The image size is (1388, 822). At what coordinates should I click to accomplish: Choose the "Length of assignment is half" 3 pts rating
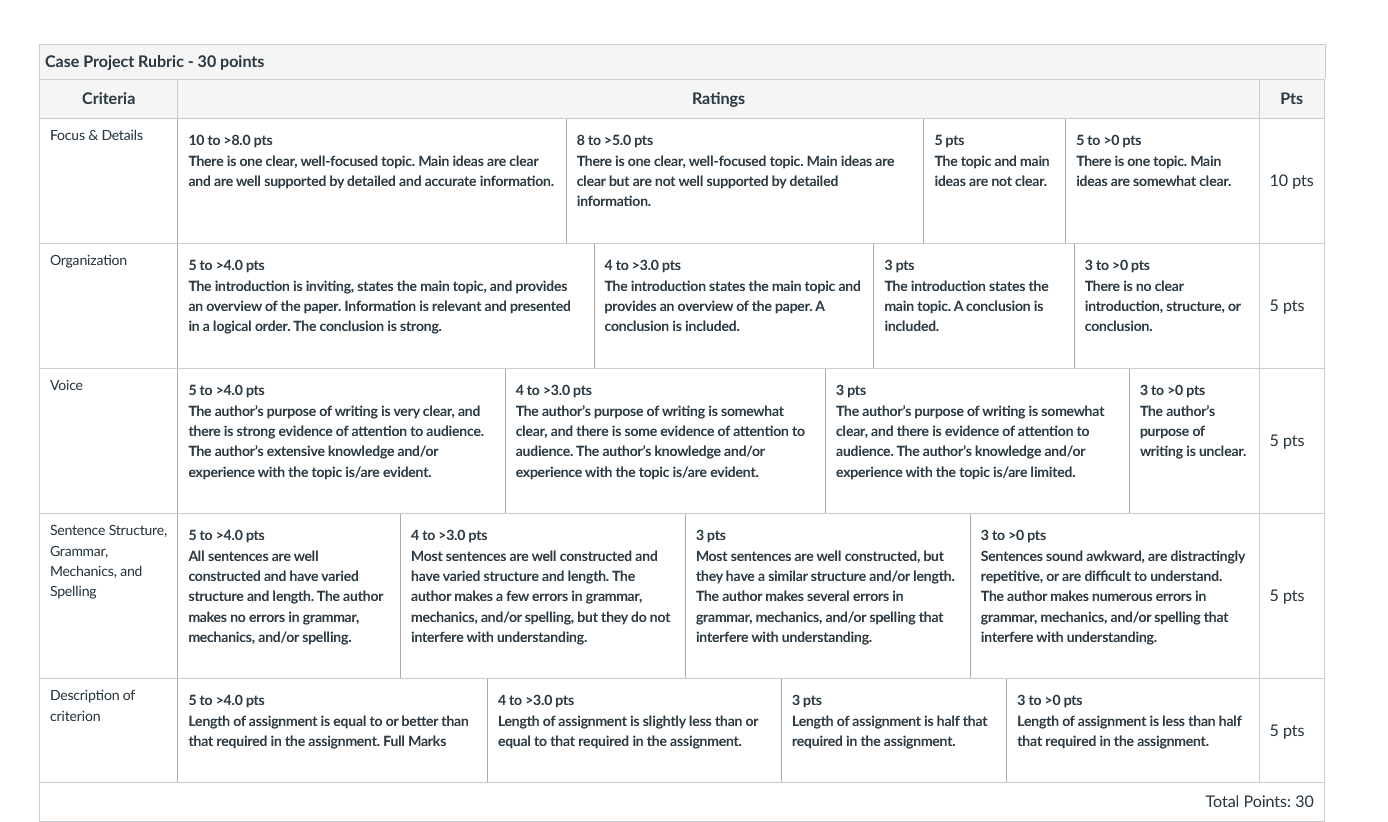pos(892,721)
